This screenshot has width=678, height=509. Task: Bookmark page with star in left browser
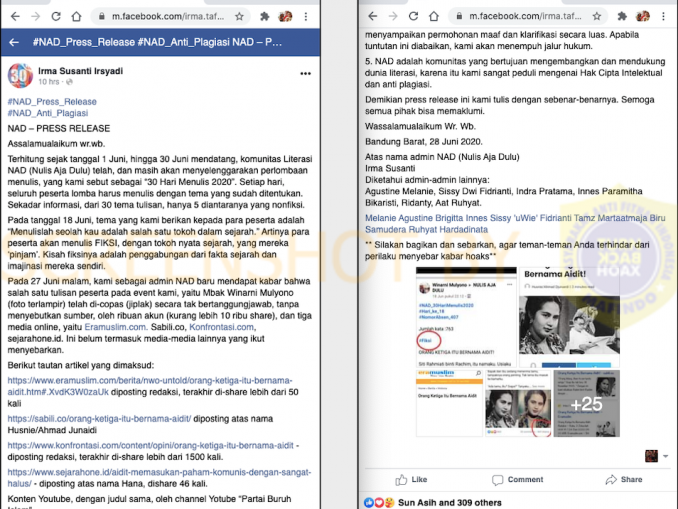(x=239, y=16)
